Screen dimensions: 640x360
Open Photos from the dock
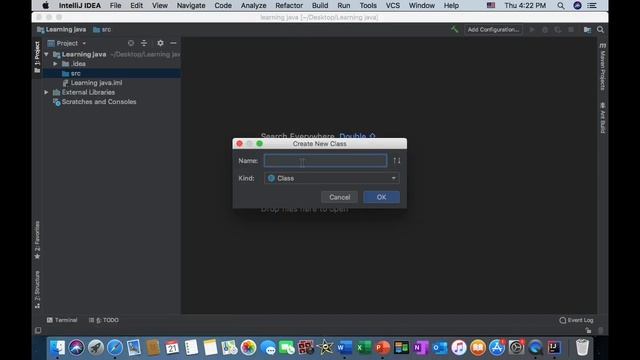click(248, 347)
